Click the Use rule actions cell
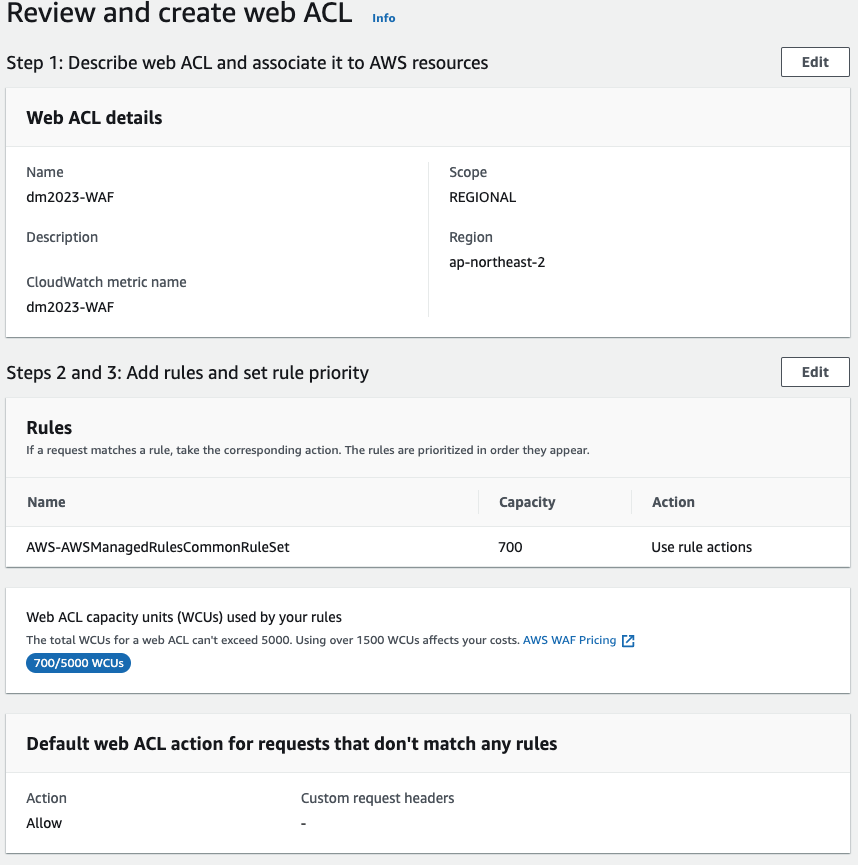 point(701,547)
